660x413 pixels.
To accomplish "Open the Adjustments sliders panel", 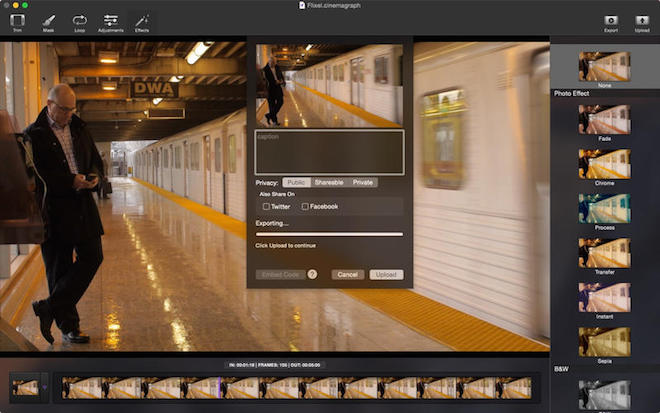I will [x=111, y=21].
